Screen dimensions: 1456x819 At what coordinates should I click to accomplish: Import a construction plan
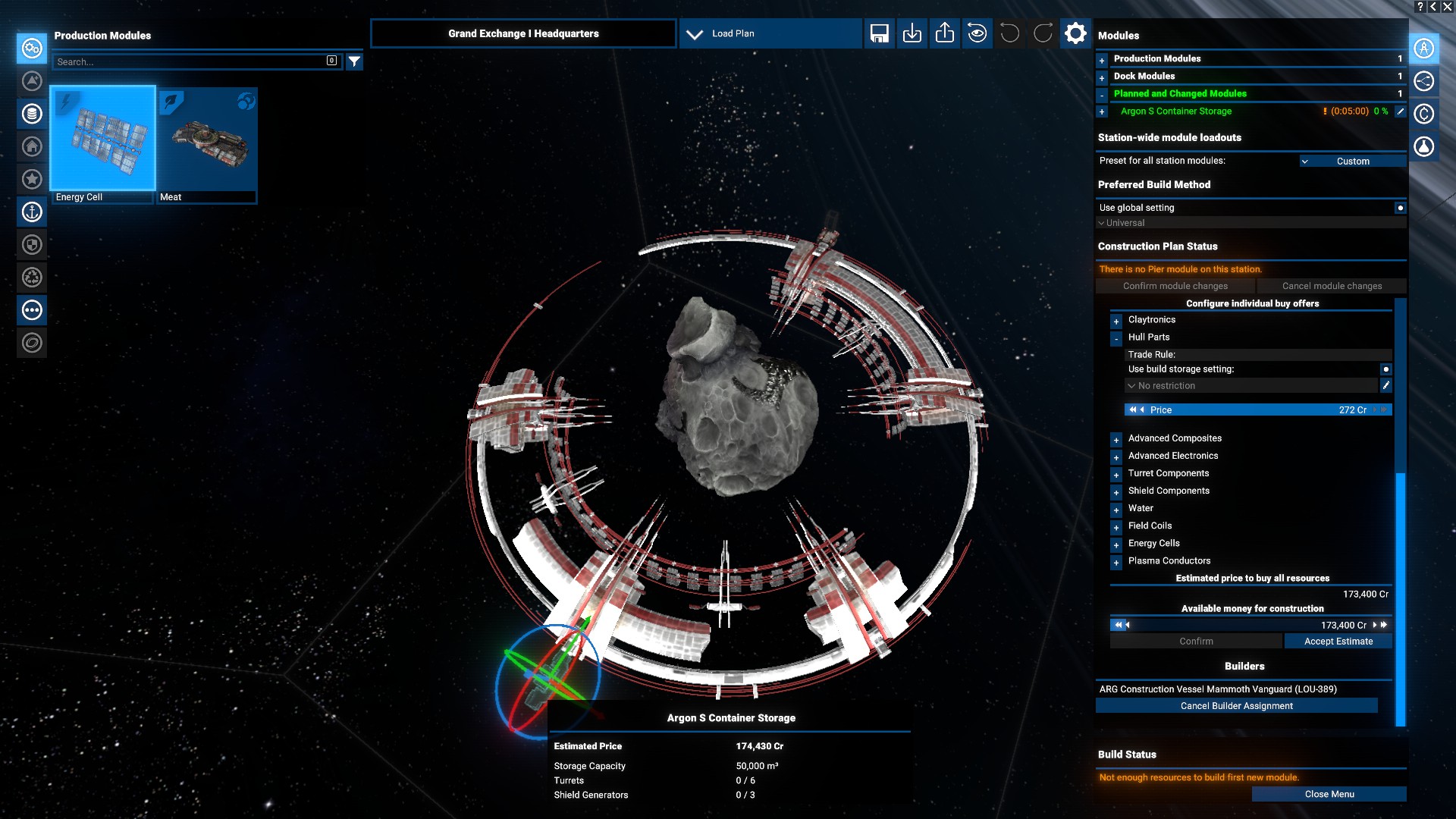tap(912, 33)
